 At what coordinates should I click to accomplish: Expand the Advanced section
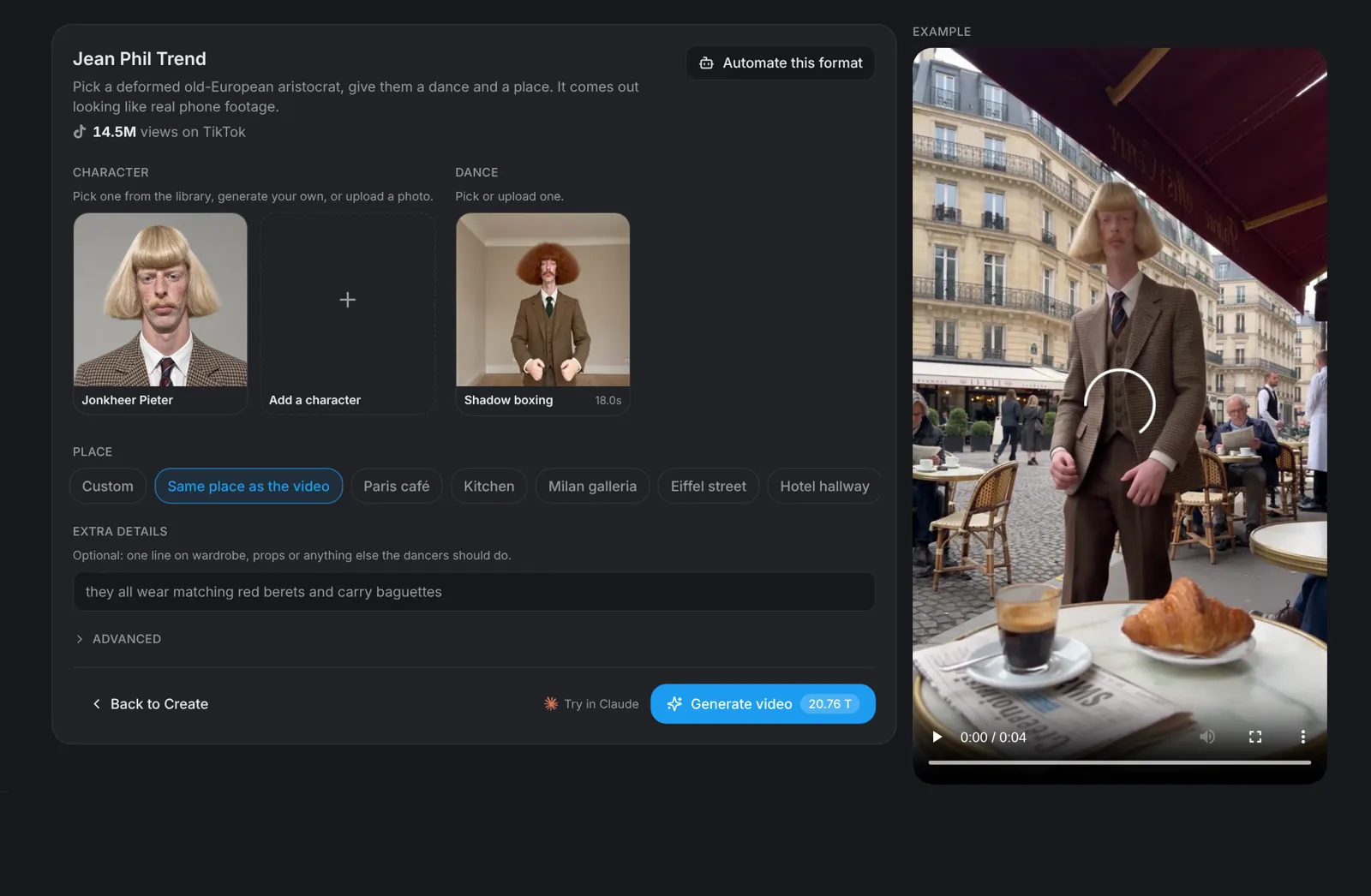pos(118,639)
